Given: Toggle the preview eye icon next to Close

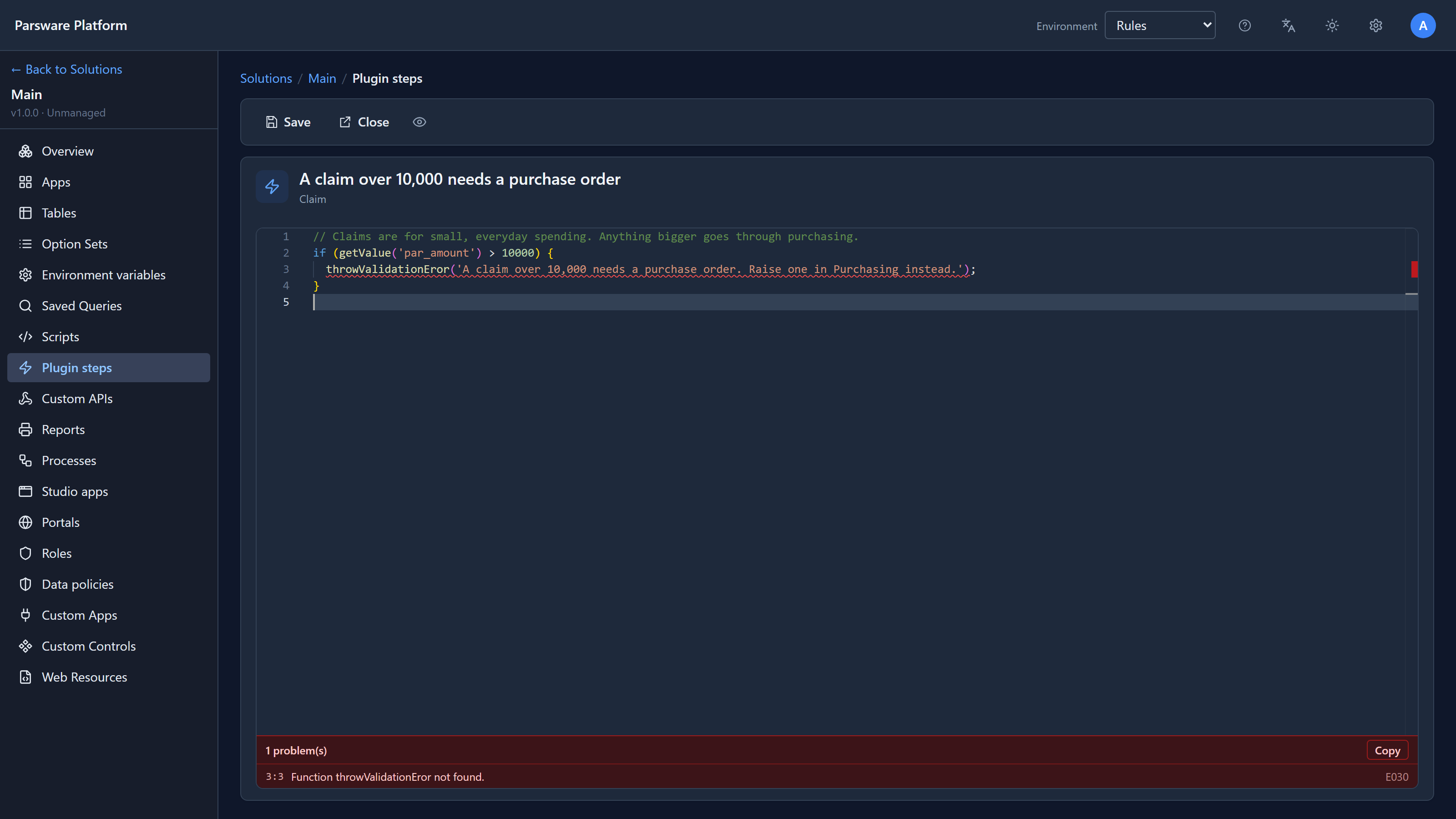Looking at the screenshot, I should 420,122.
